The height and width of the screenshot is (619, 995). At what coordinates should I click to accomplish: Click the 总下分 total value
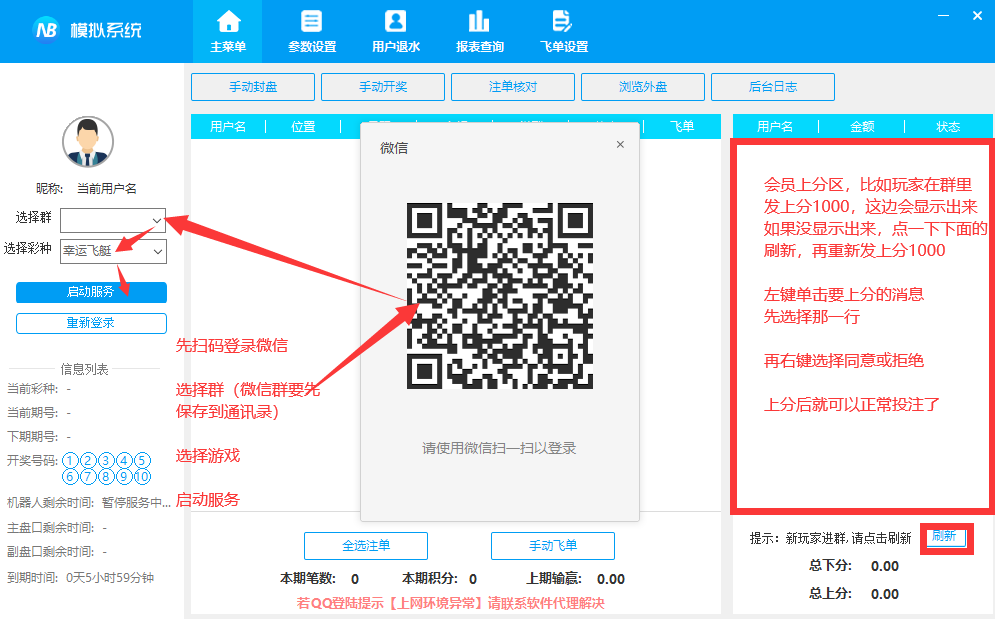(x=885, y=566)
